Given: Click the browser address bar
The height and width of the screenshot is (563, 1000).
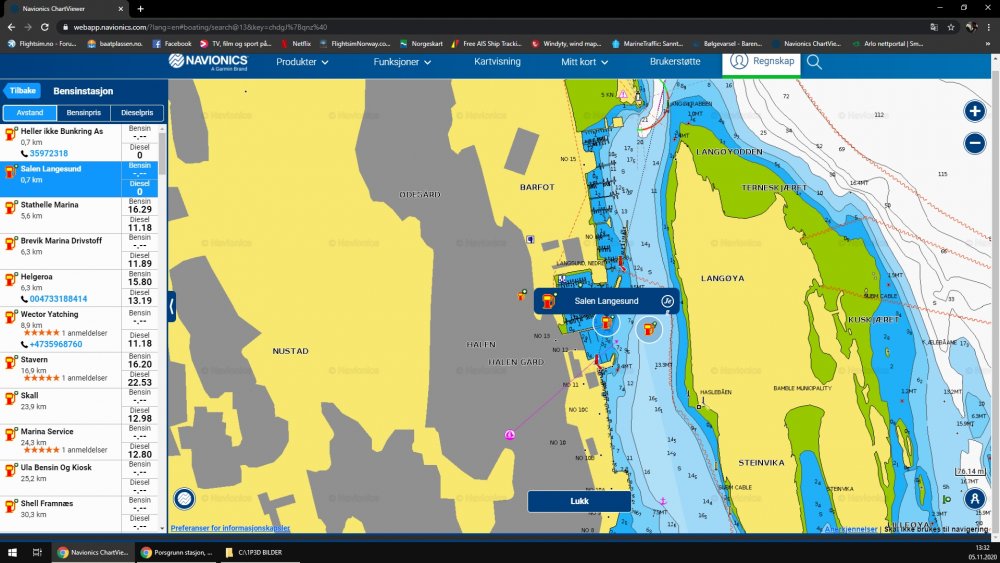Looking at the screenshot, I should (491, 27).
